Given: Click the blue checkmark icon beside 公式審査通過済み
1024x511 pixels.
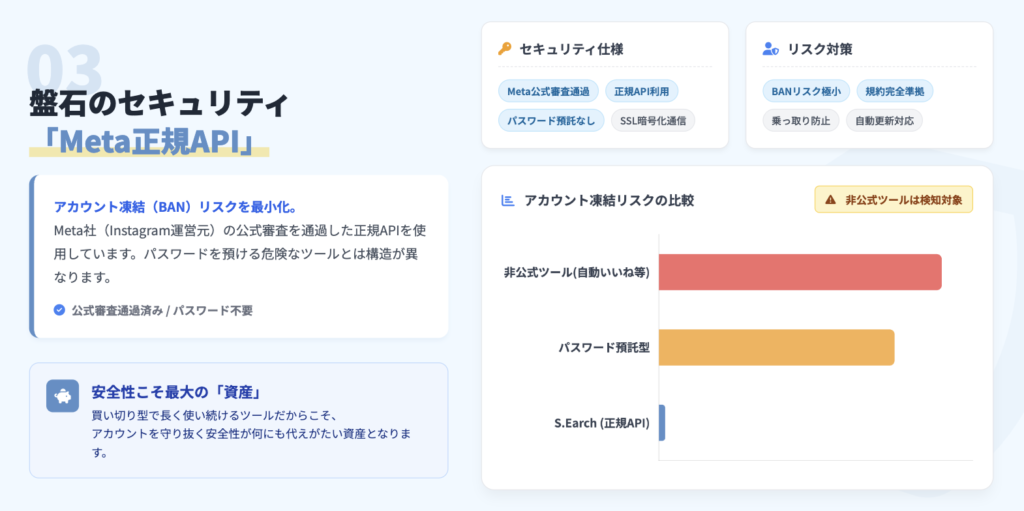Looking at the screenshot, I should pos(59,310).
